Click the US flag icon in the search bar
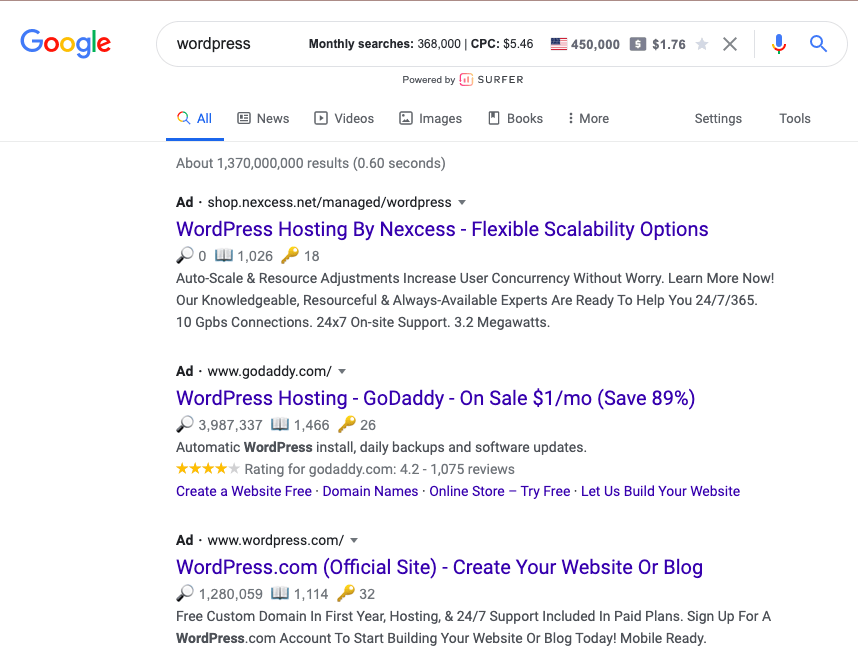 coord(559,43)
